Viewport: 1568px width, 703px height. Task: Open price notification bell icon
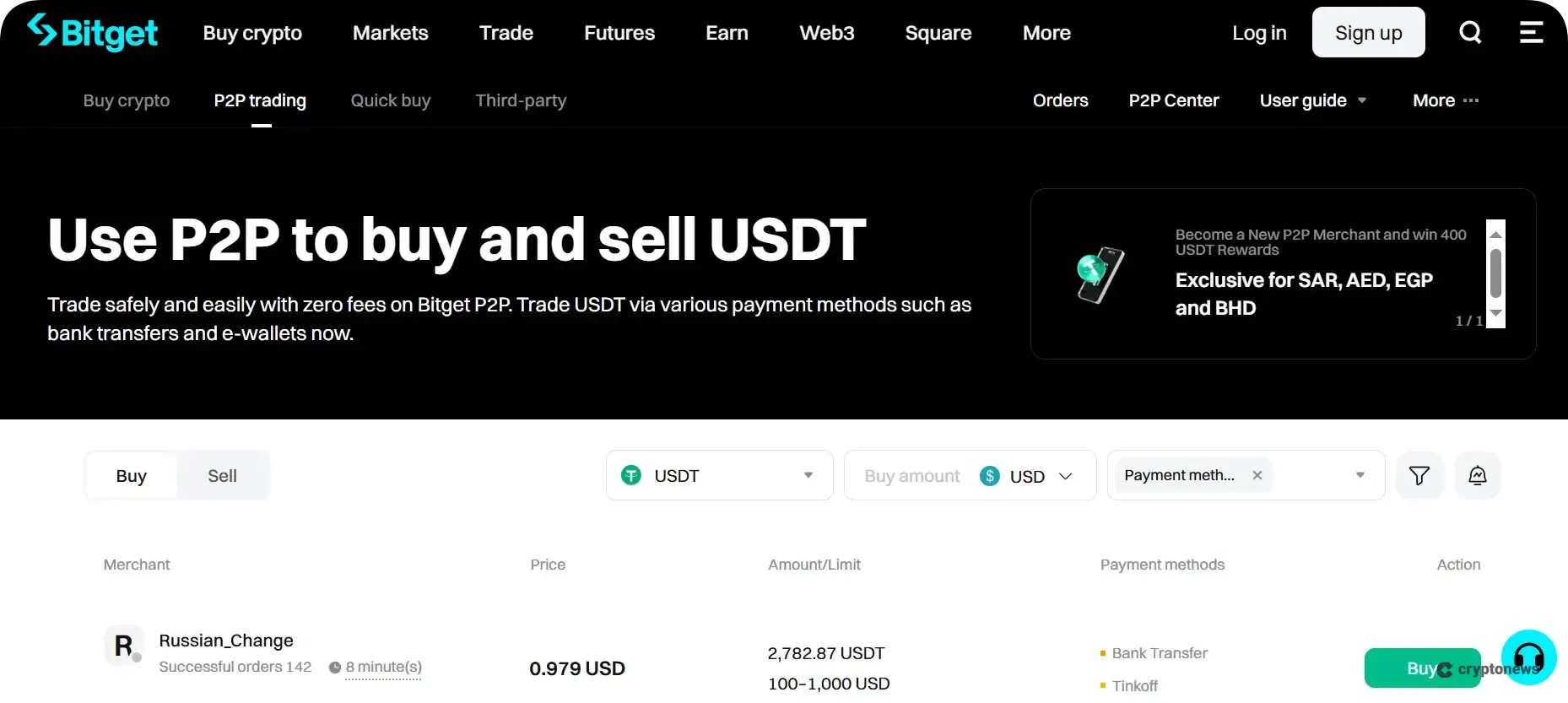(x=1478, y=475)
